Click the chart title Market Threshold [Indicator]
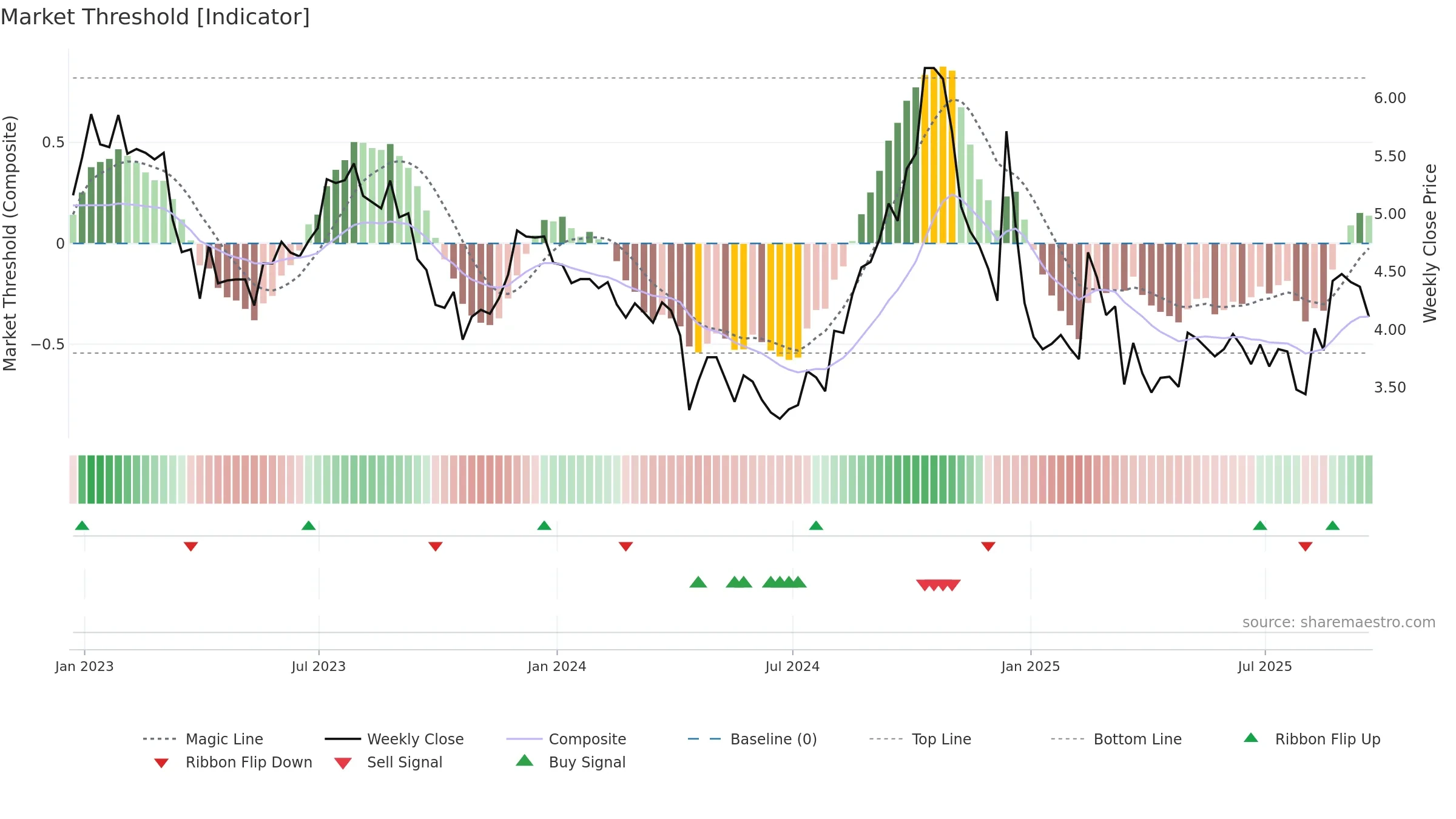 coord(155,17)
